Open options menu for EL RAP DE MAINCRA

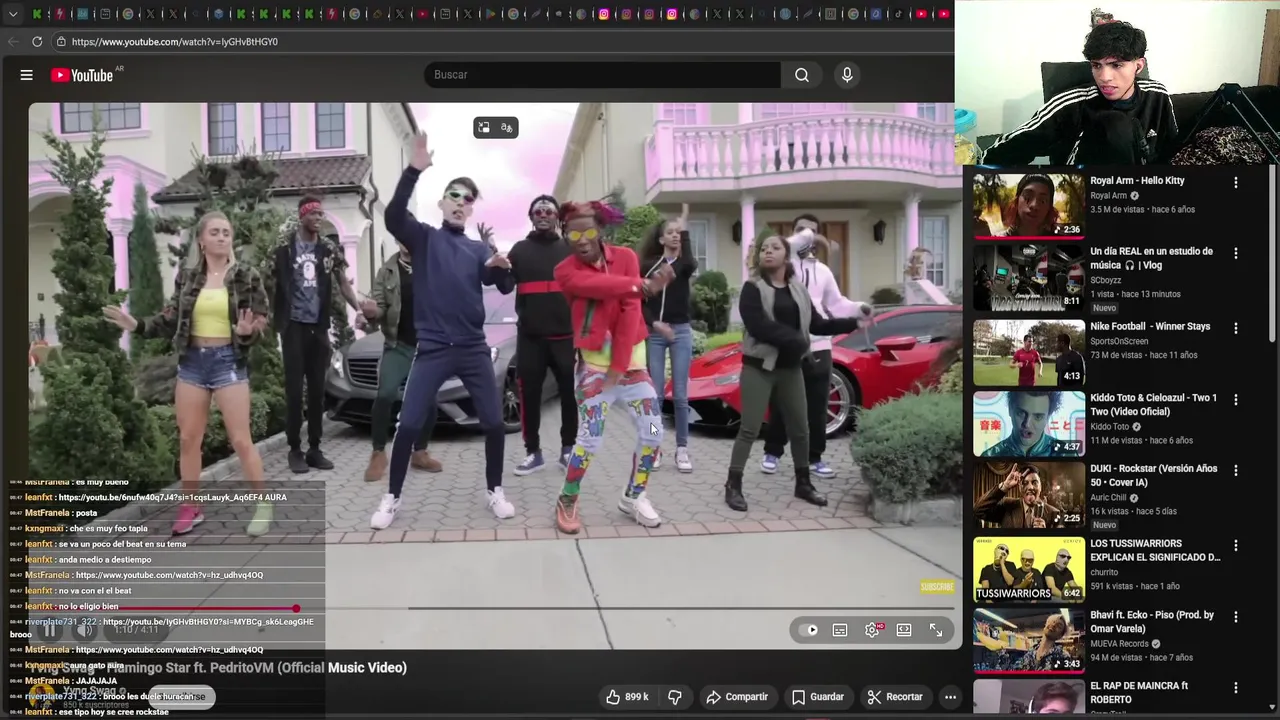pos(1236,688)
